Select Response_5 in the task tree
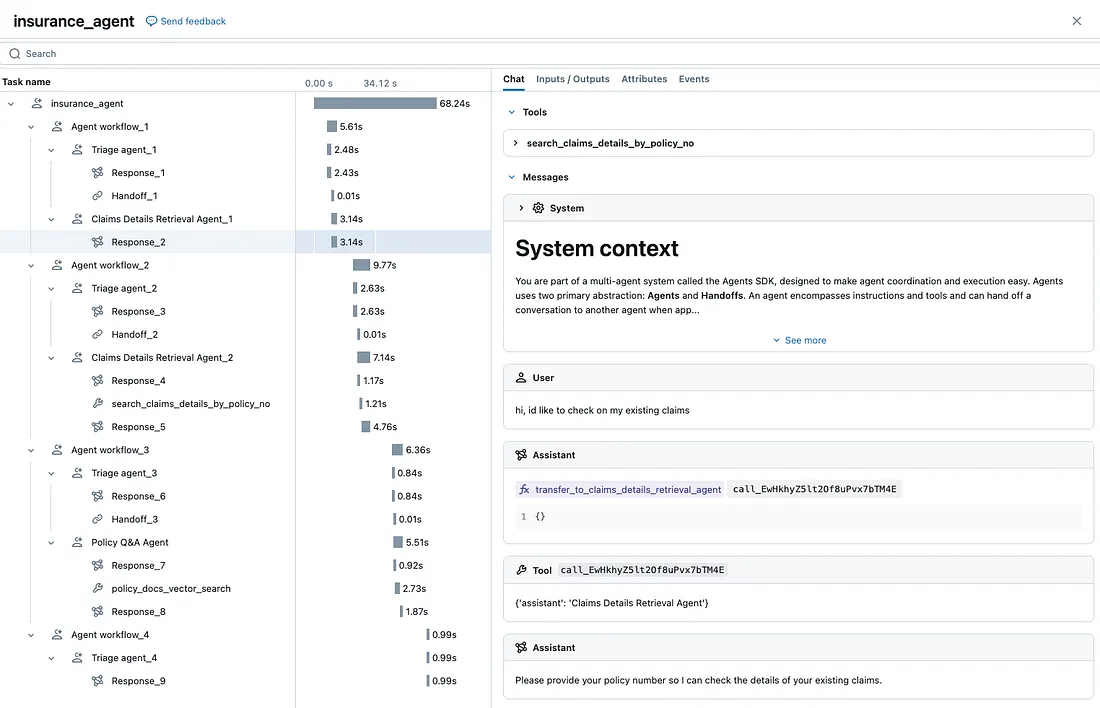This screenshot has width=1100, height=708. pos(138,427)
